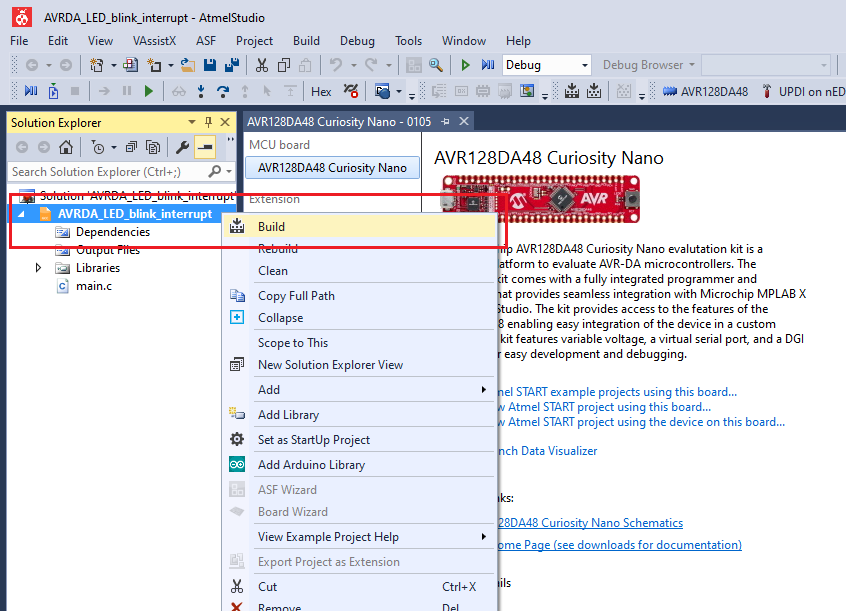Click Start Debugging and Break next to Debug combo
Viewport: 846px width, 611px height.
pos(488,65)
